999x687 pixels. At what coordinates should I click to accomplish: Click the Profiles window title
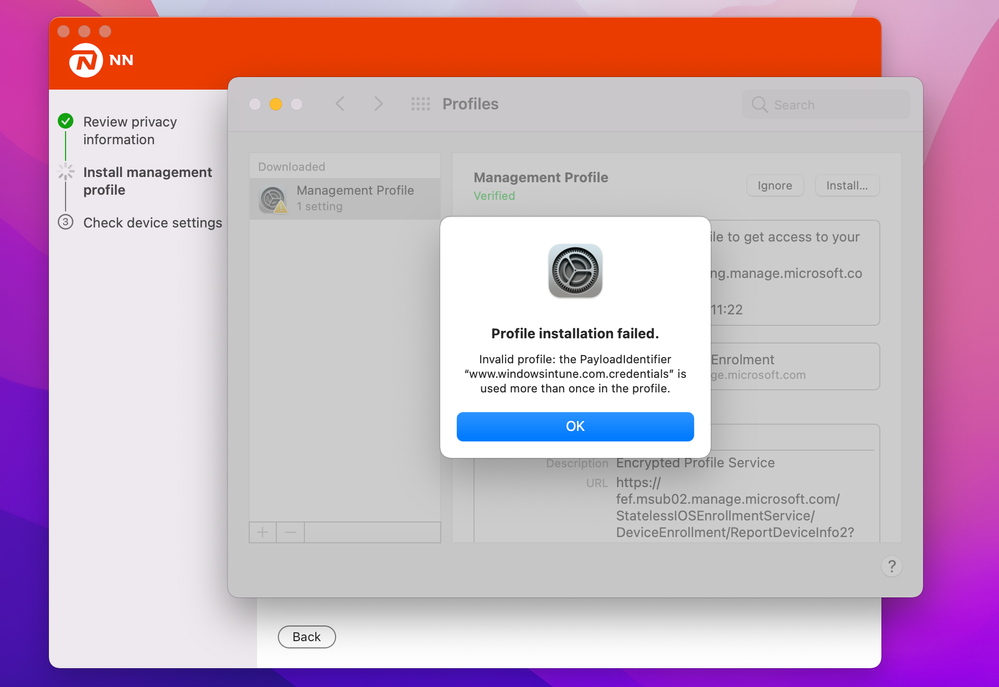pyautogui.click(x=470, y=104)
